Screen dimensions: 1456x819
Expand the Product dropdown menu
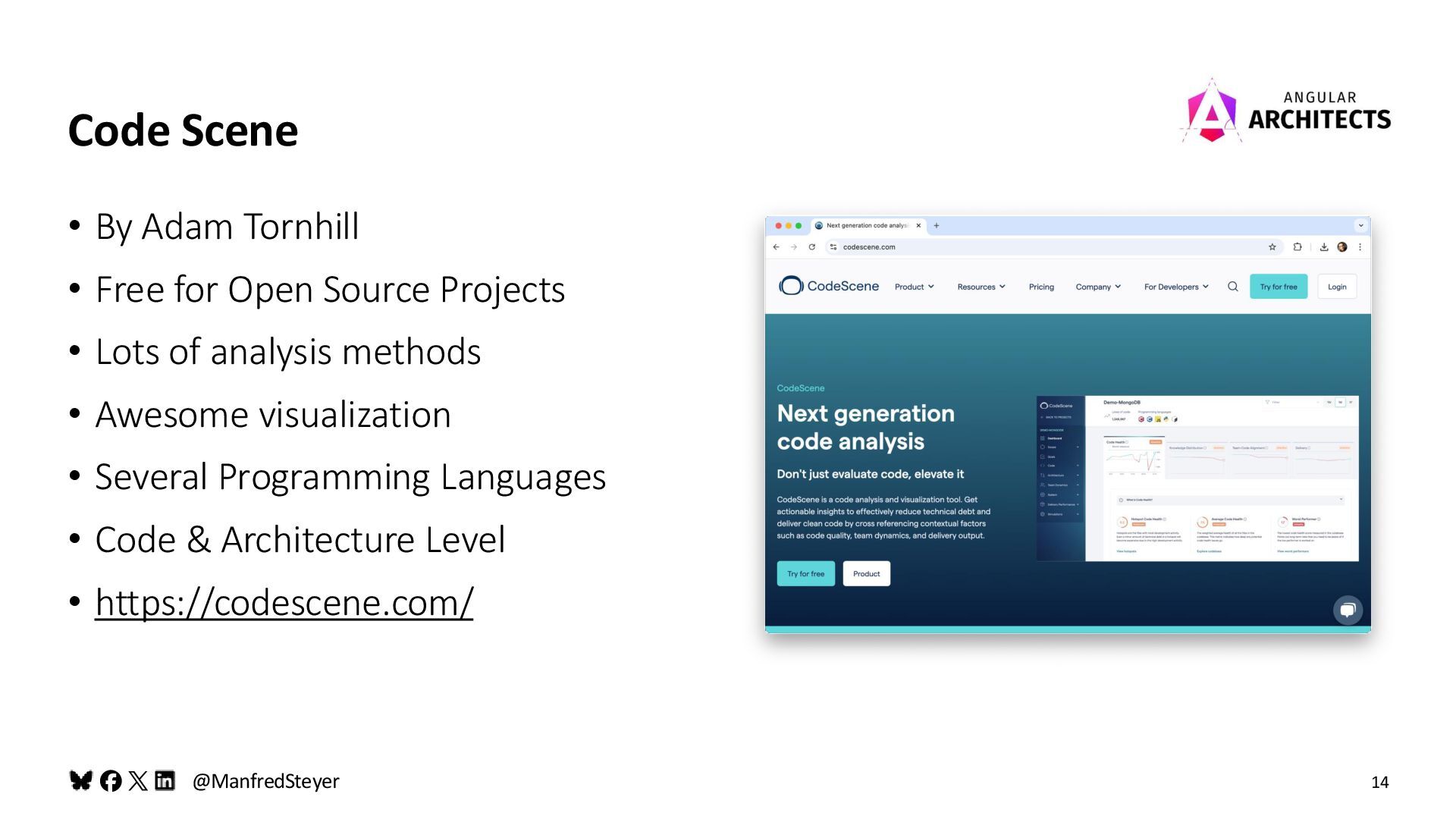(x=914, y=287)
